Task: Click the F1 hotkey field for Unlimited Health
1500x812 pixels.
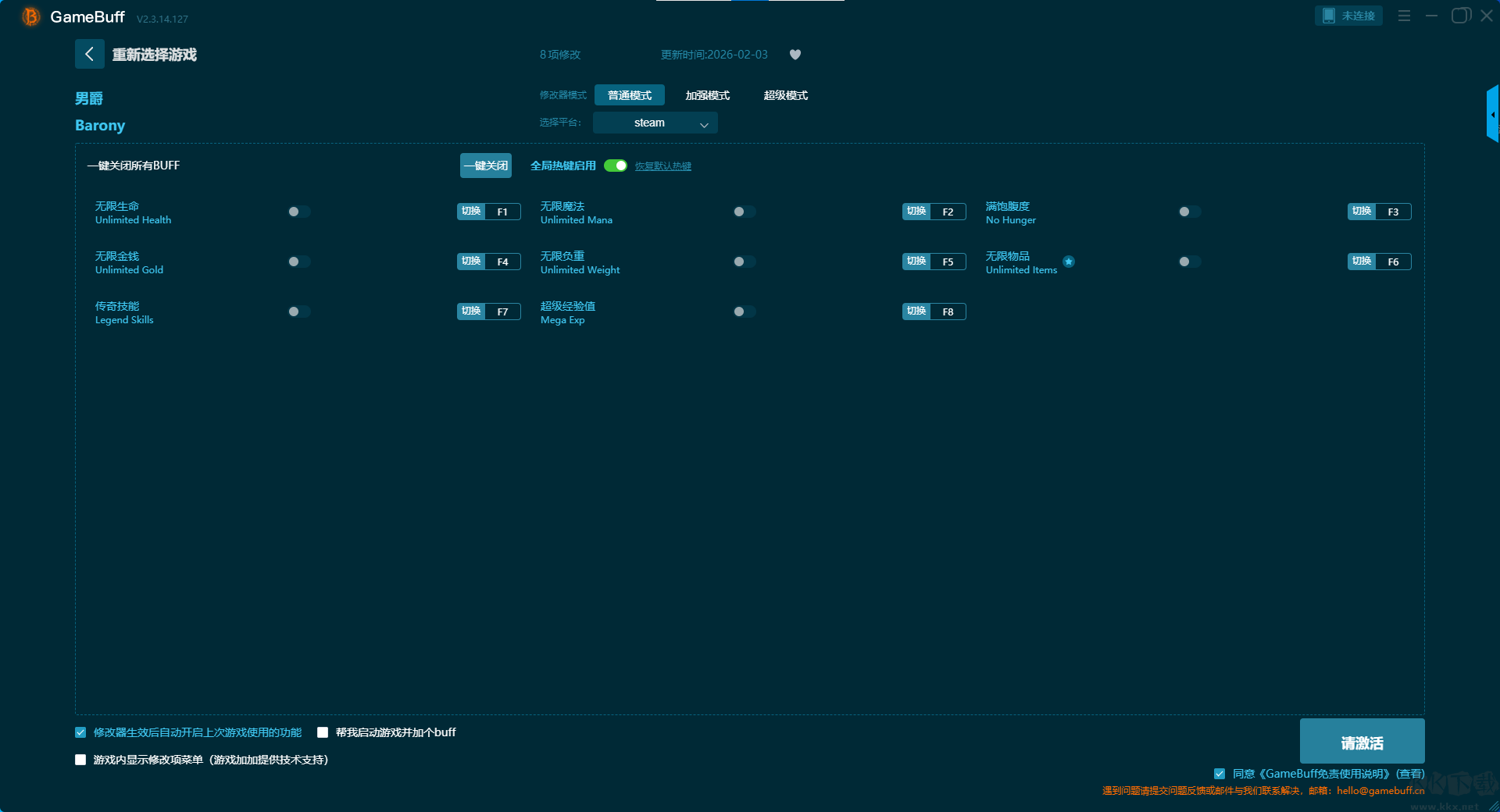Action: click(502, 212)
